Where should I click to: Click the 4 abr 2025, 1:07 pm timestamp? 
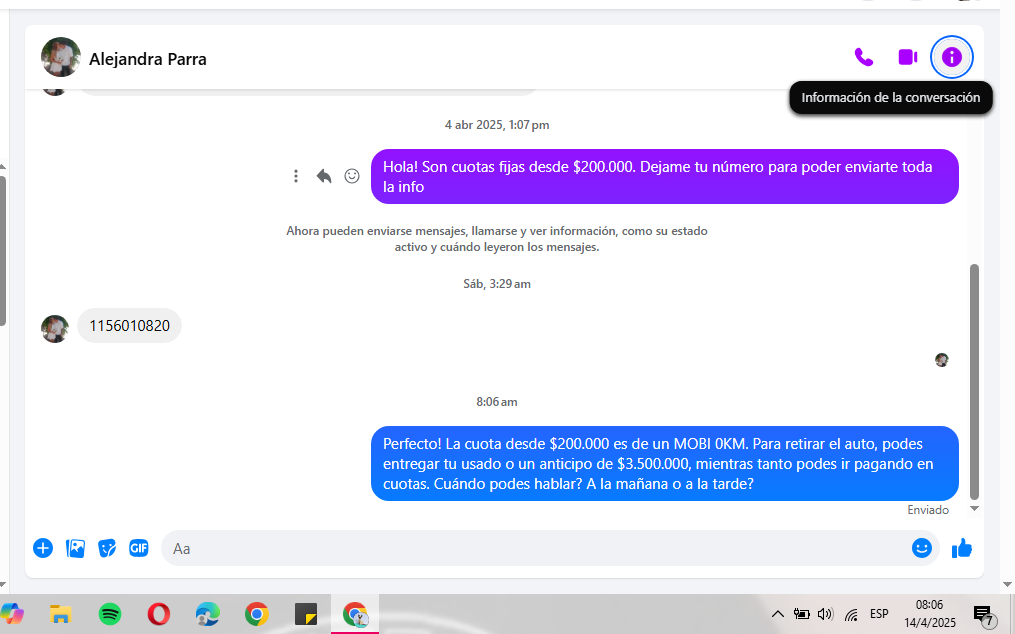pos(497,125)
